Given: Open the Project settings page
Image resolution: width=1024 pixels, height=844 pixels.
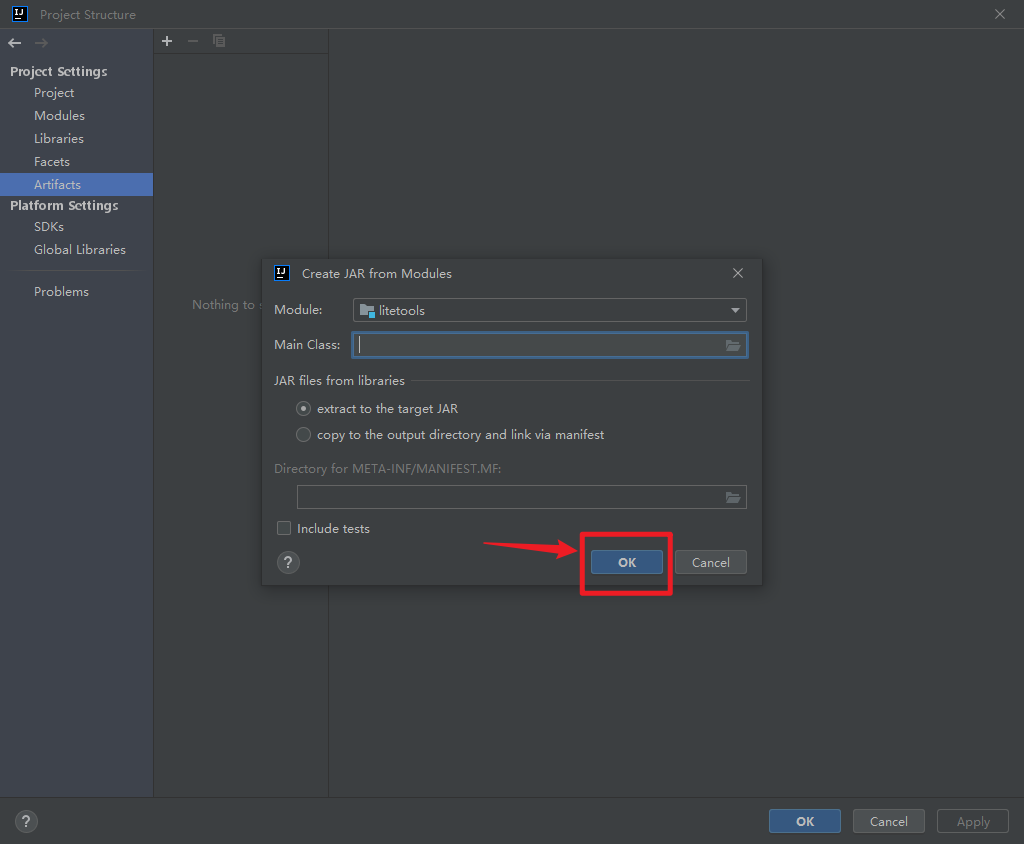Looking at the screenshot, I should pos(54,93).
